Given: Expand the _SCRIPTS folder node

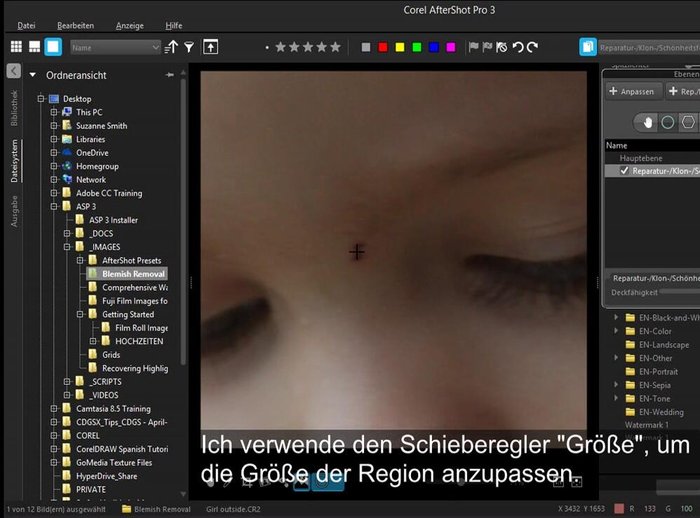Looking at the screenshot, I should coord(67,382).
